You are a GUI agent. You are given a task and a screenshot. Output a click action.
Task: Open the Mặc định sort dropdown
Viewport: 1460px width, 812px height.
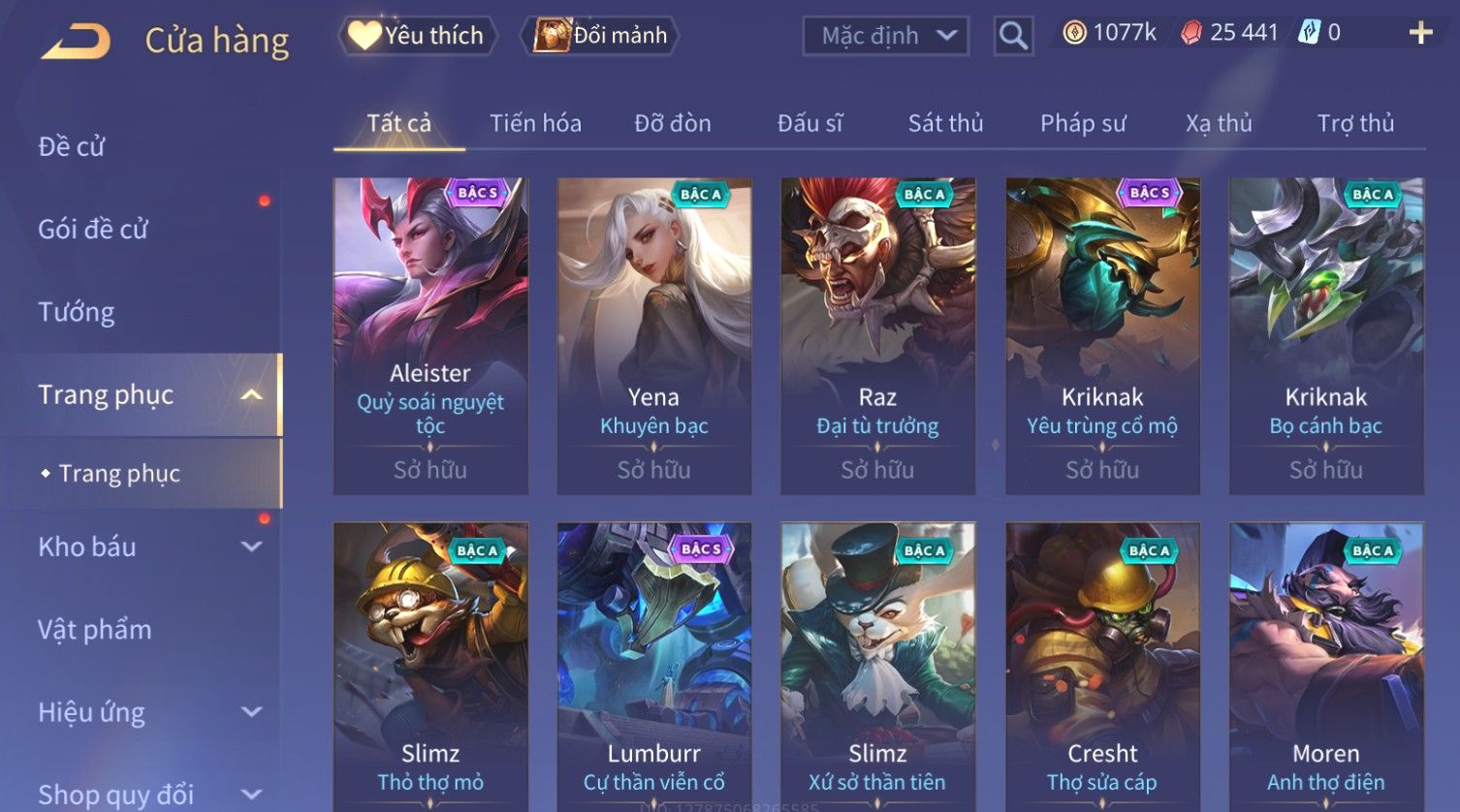[885, 36]
